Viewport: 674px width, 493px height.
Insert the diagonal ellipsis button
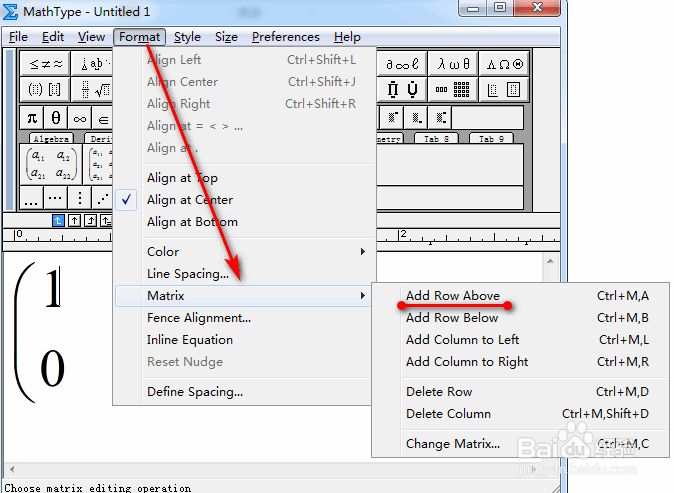[x=102, y=198]
